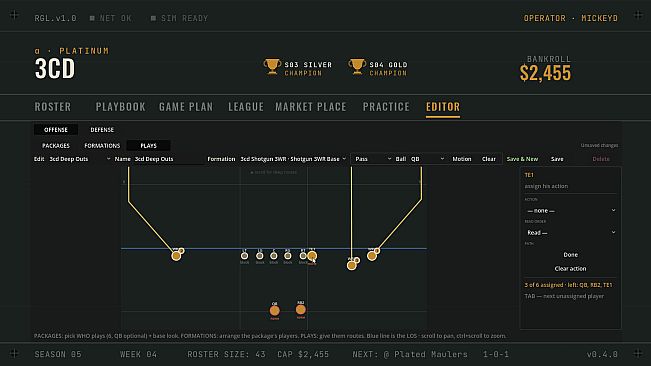
Task: Click the '3 of 6 assigned' status text
Action: [x=568, y=285]
